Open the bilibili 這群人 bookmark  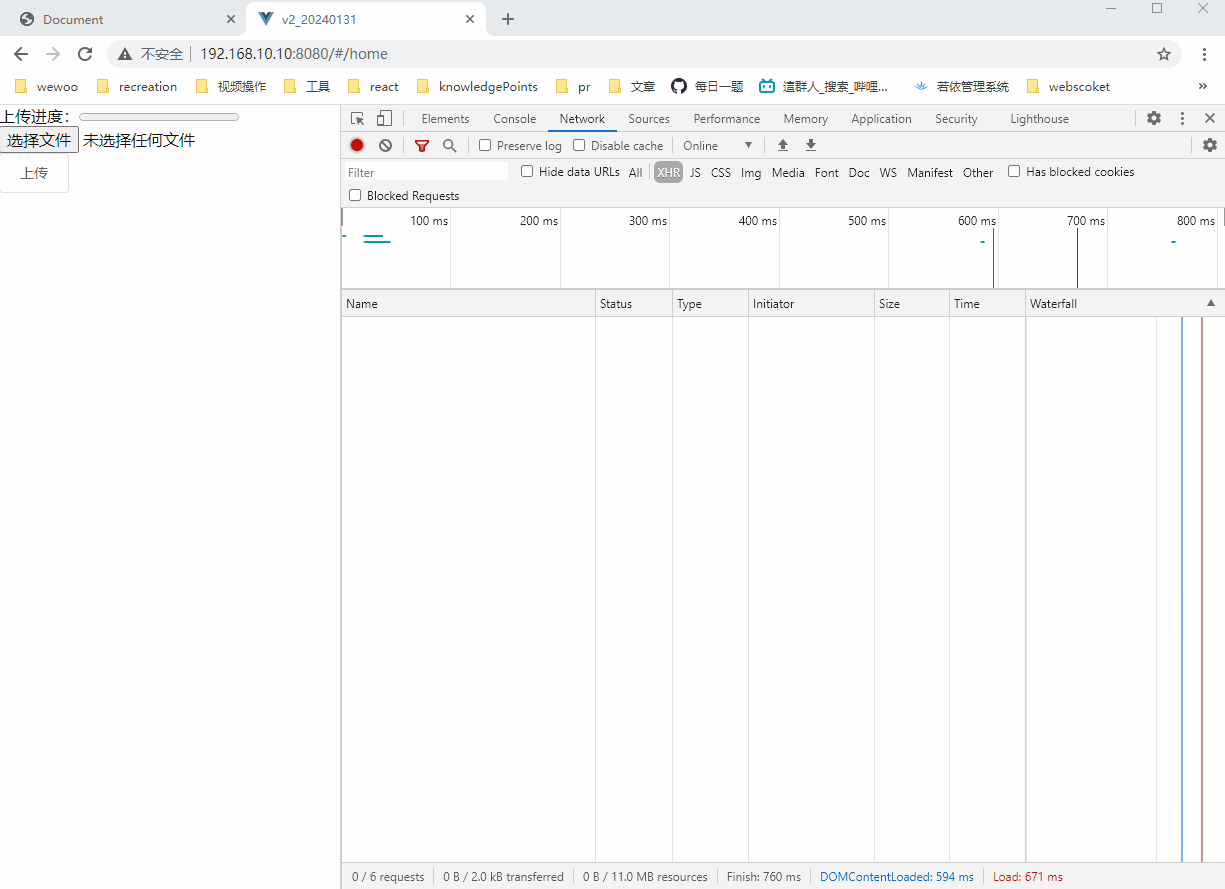(823, 86)
